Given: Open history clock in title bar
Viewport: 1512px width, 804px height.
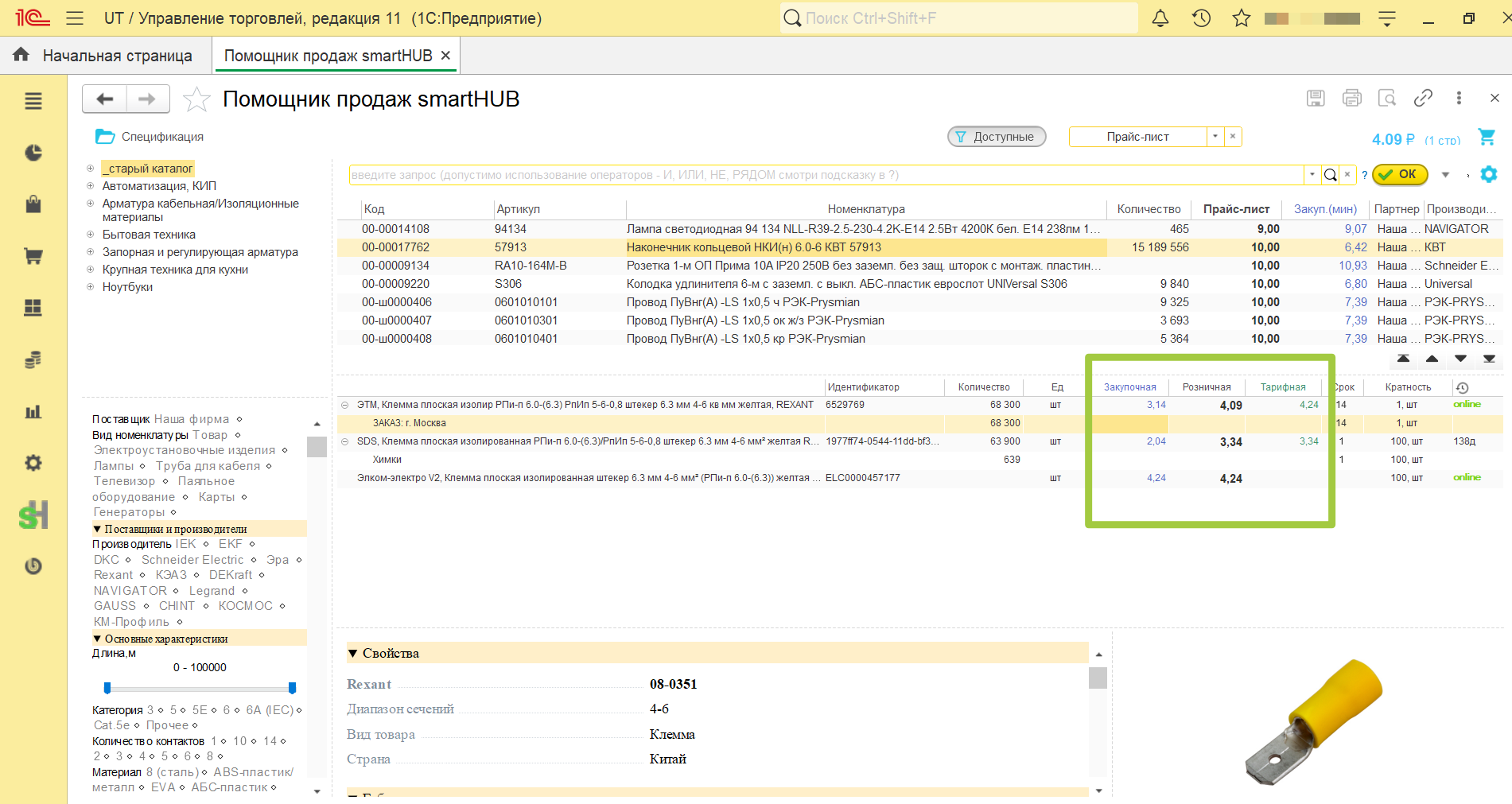Looking at the screenshot, I should pyautogui.click(x=1201, y=17).
